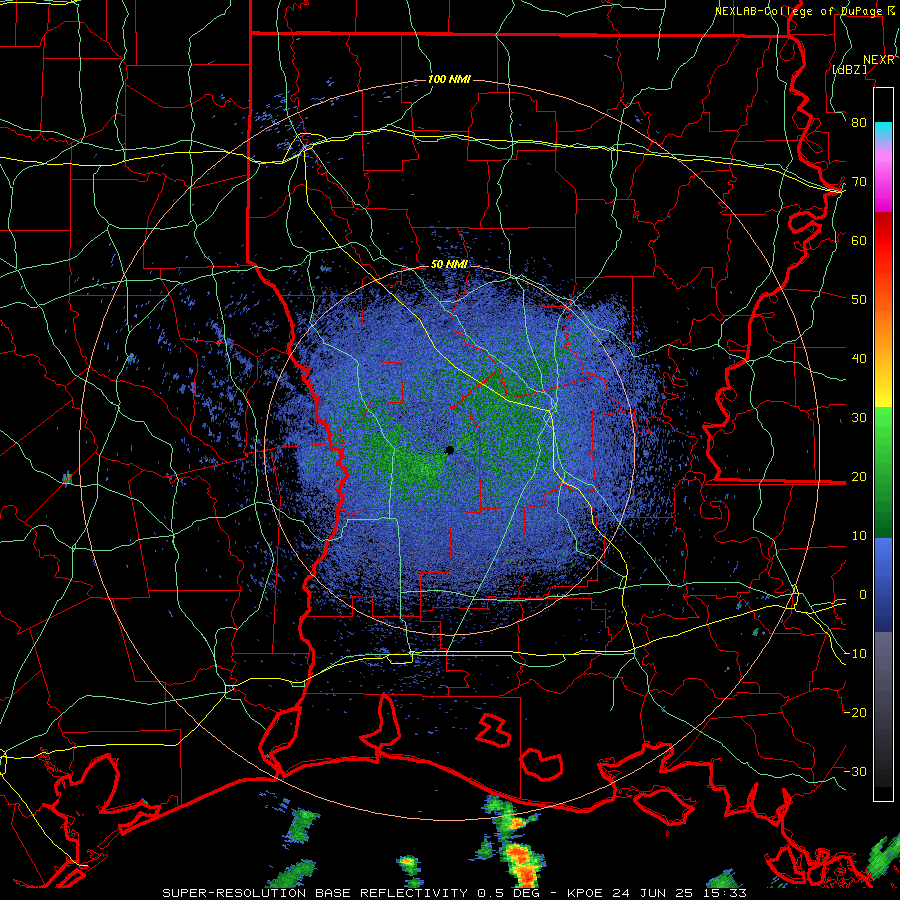Click the 'NEXR' label above the colorbar
The width and height of the screenshot is (900, 900).
tap(879, 60)
